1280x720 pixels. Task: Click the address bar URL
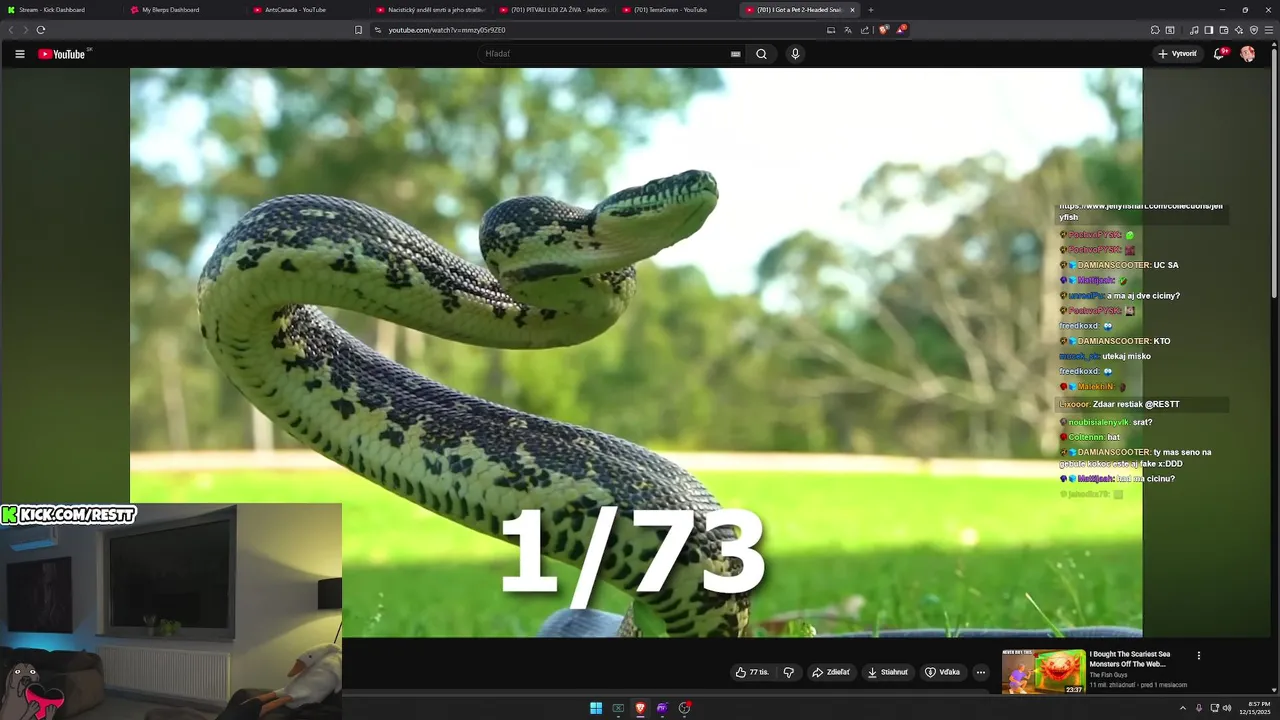[x=447, y=30]
